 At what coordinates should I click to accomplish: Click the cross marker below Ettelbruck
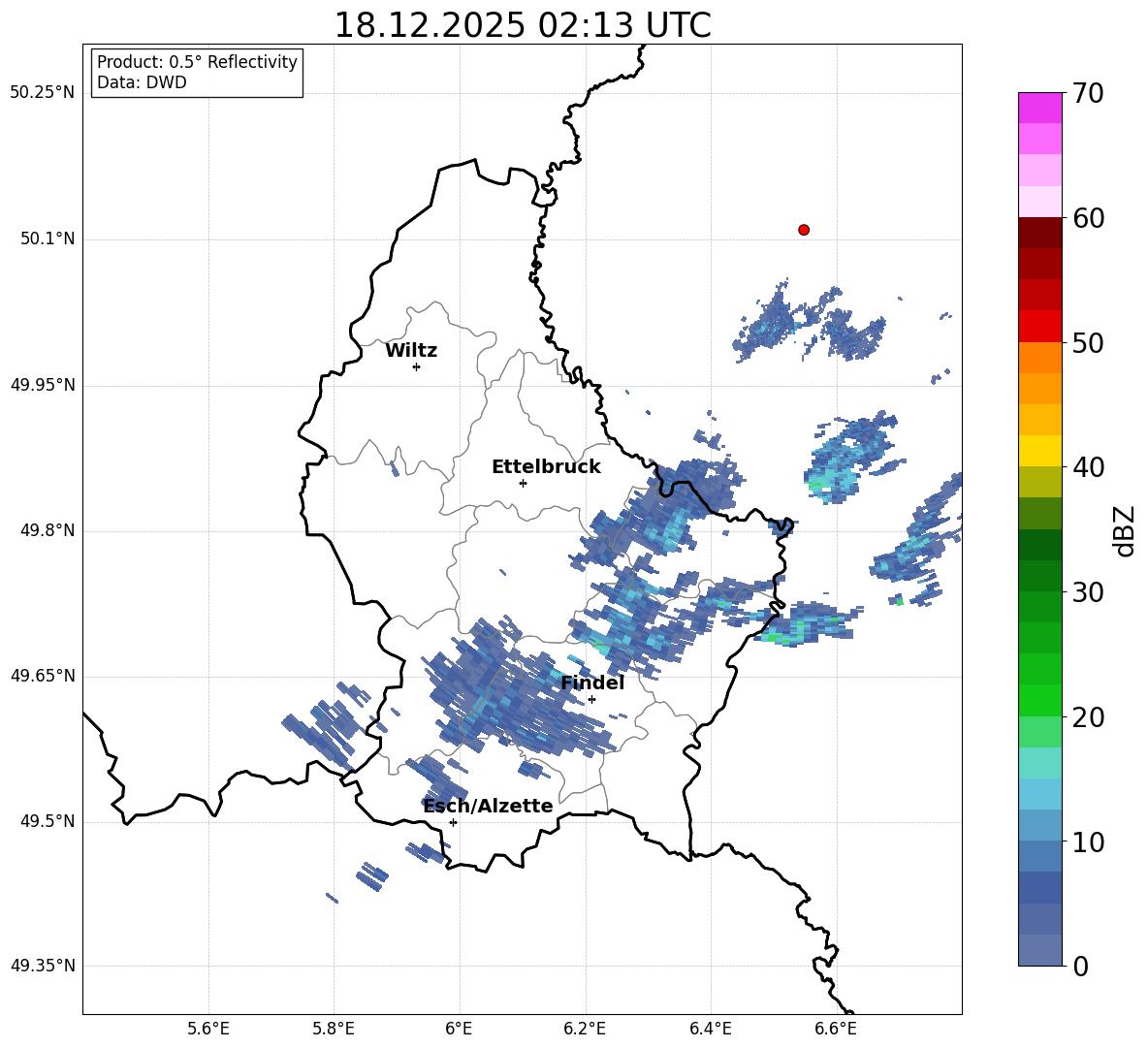523,483
